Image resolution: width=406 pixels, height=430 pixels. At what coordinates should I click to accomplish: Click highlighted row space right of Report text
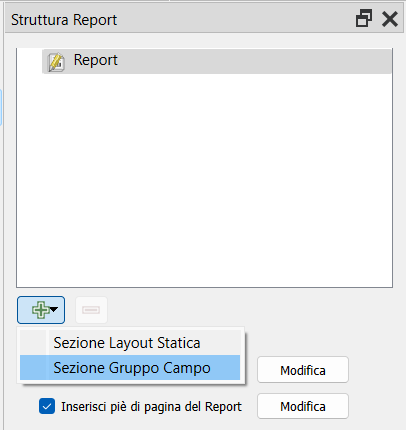click(254, 61)
